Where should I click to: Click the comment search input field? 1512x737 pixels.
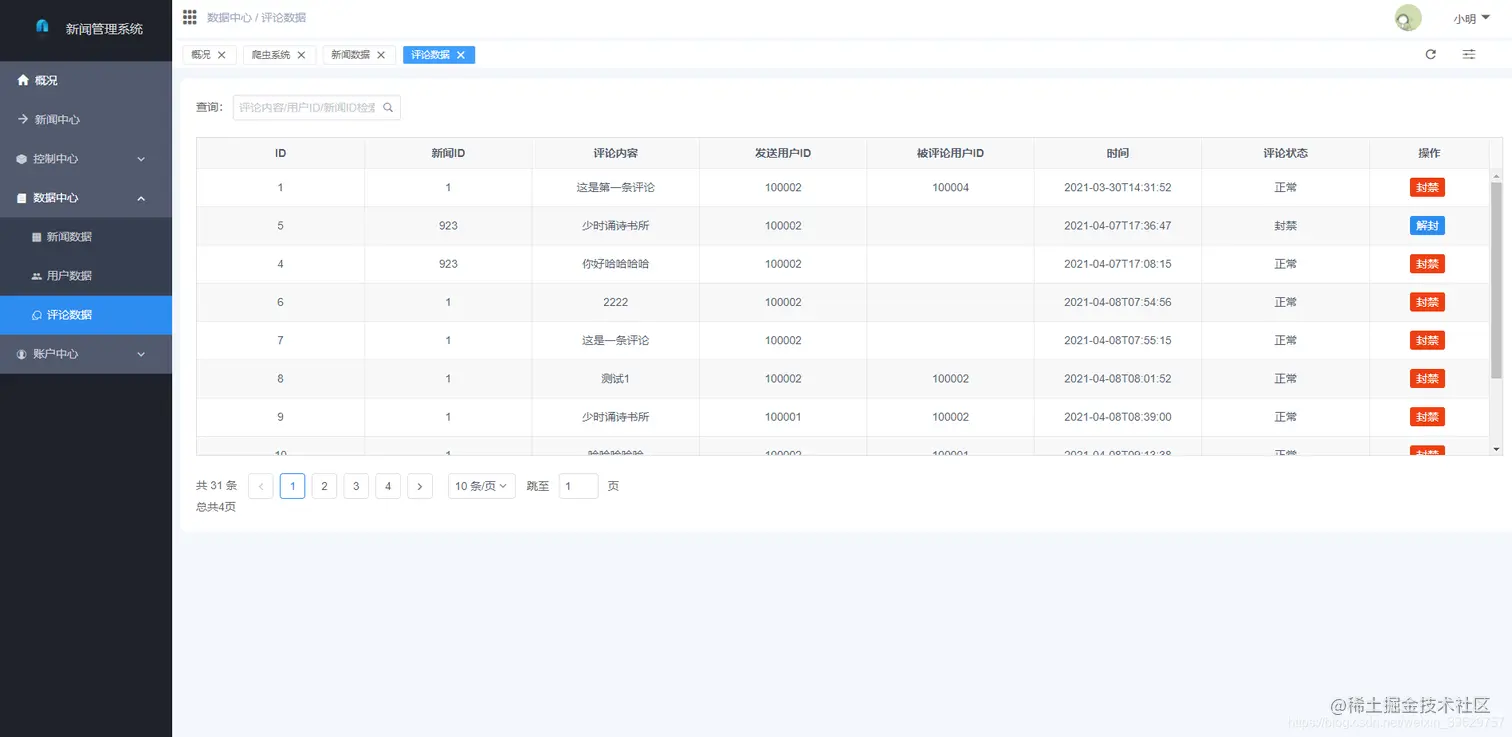pyautogui.click(x=317, y=108)
